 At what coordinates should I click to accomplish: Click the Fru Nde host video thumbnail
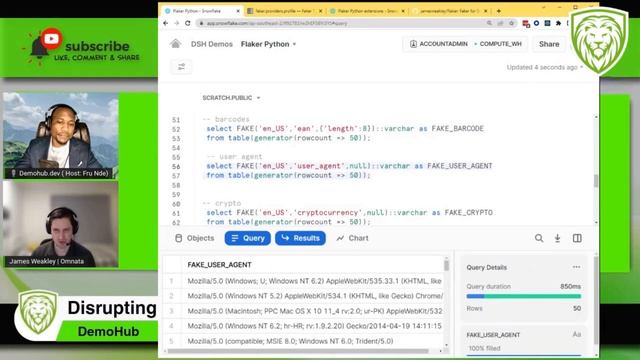61,136
